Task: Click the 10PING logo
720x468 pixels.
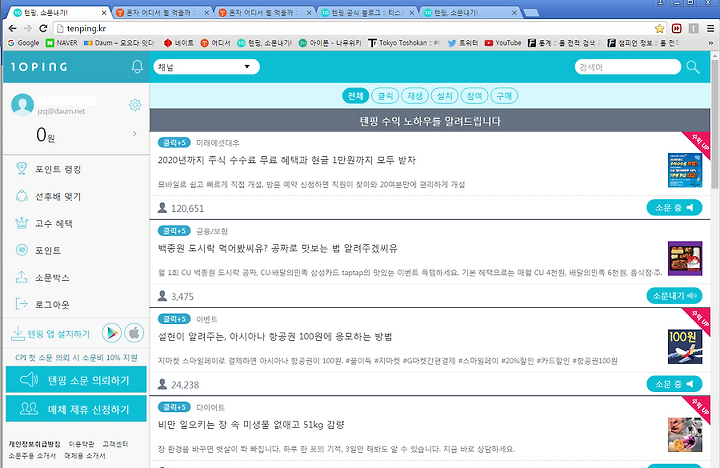Action: [39, 67]
